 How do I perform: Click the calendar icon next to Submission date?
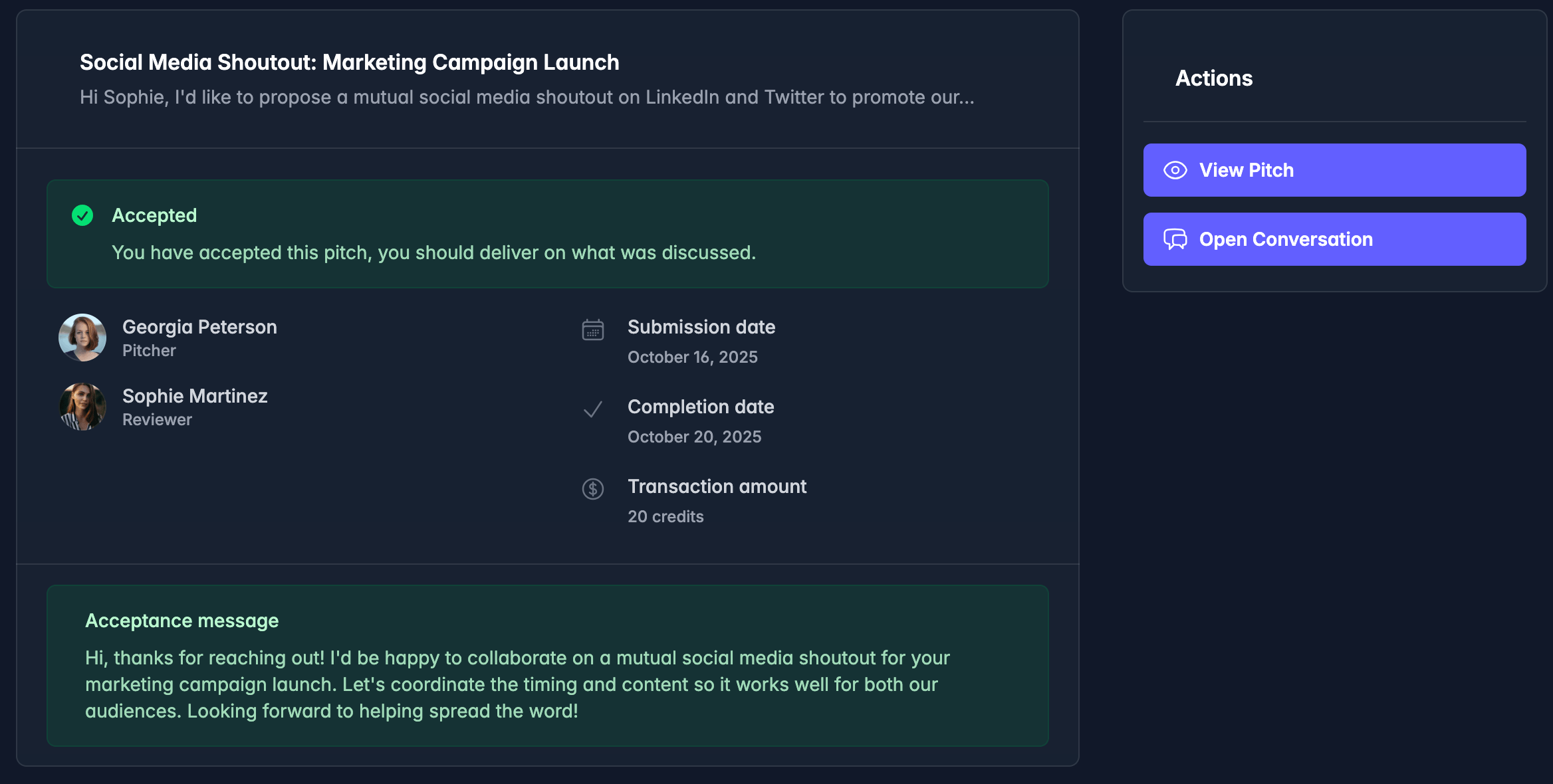click(x=592, y=330)
